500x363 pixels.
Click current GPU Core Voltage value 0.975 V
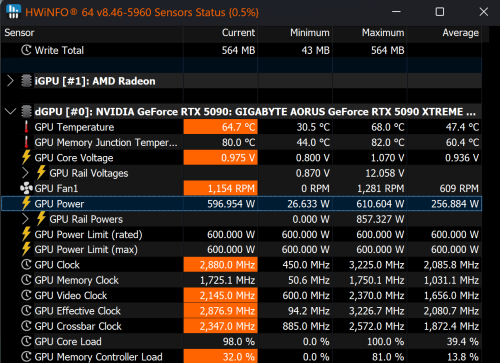point(238,158)
